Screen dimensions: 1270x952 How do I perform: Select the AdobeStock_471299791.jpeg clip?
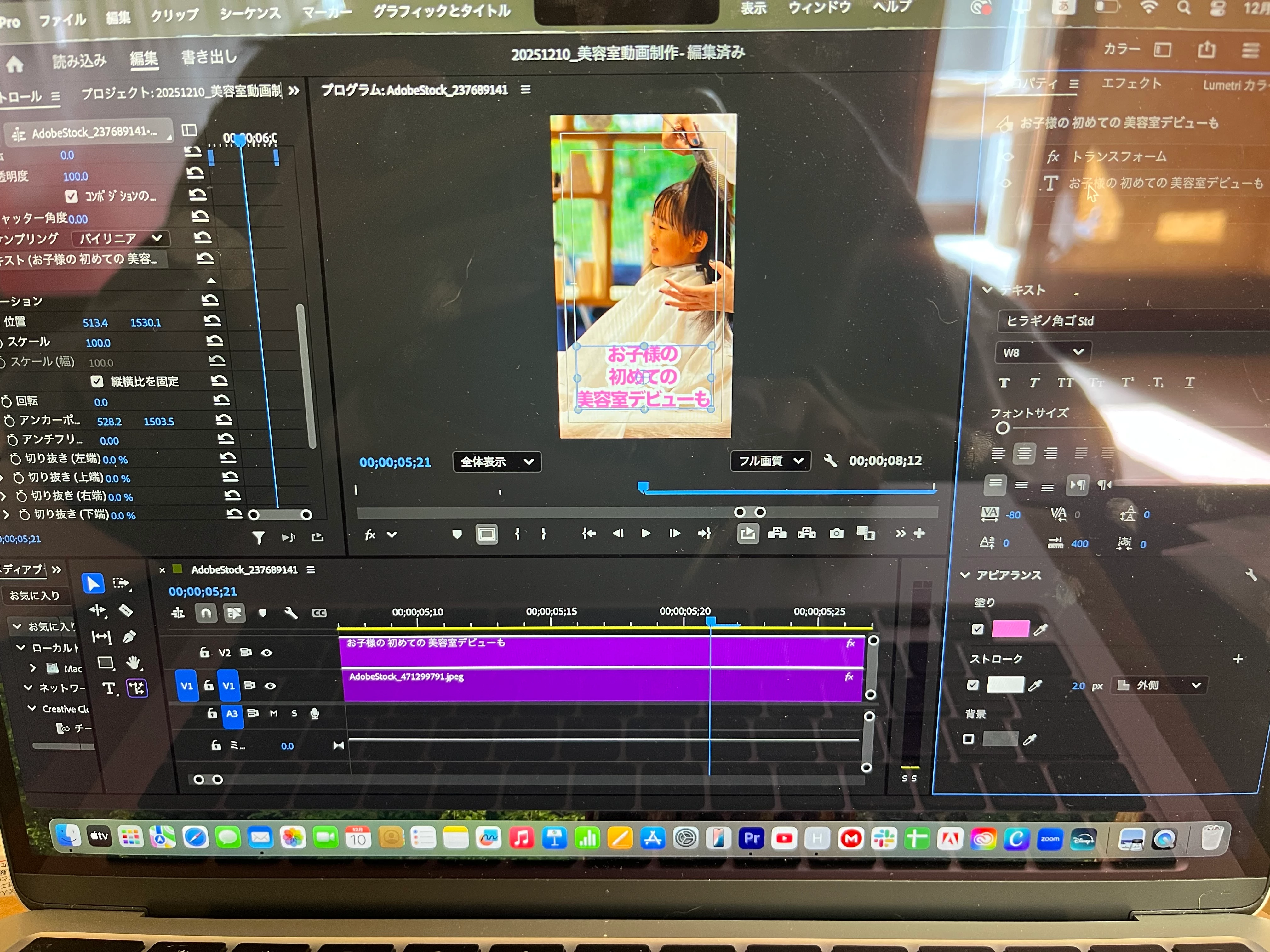[x=602, y=685]
